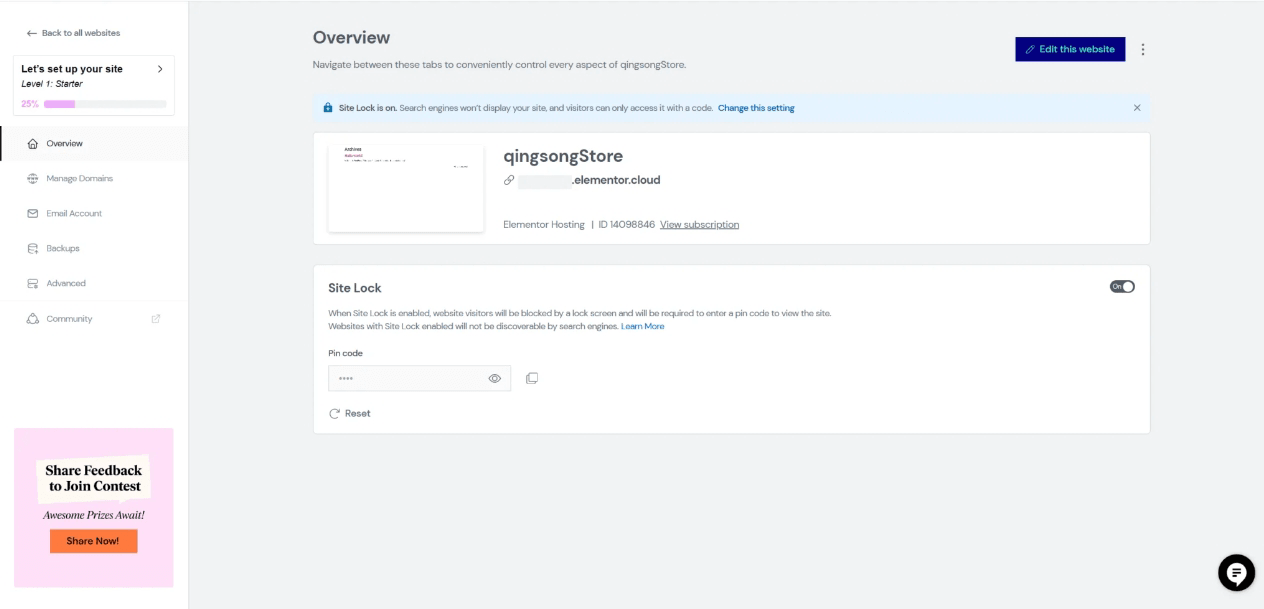The image size is (1264, 609).
Task: Open the three-dot more options menu
Action: [1143, 49]
